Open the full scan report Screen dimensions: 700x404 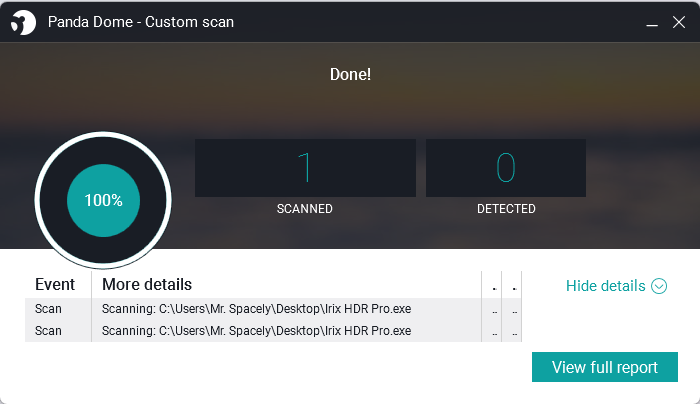[604, 367]
